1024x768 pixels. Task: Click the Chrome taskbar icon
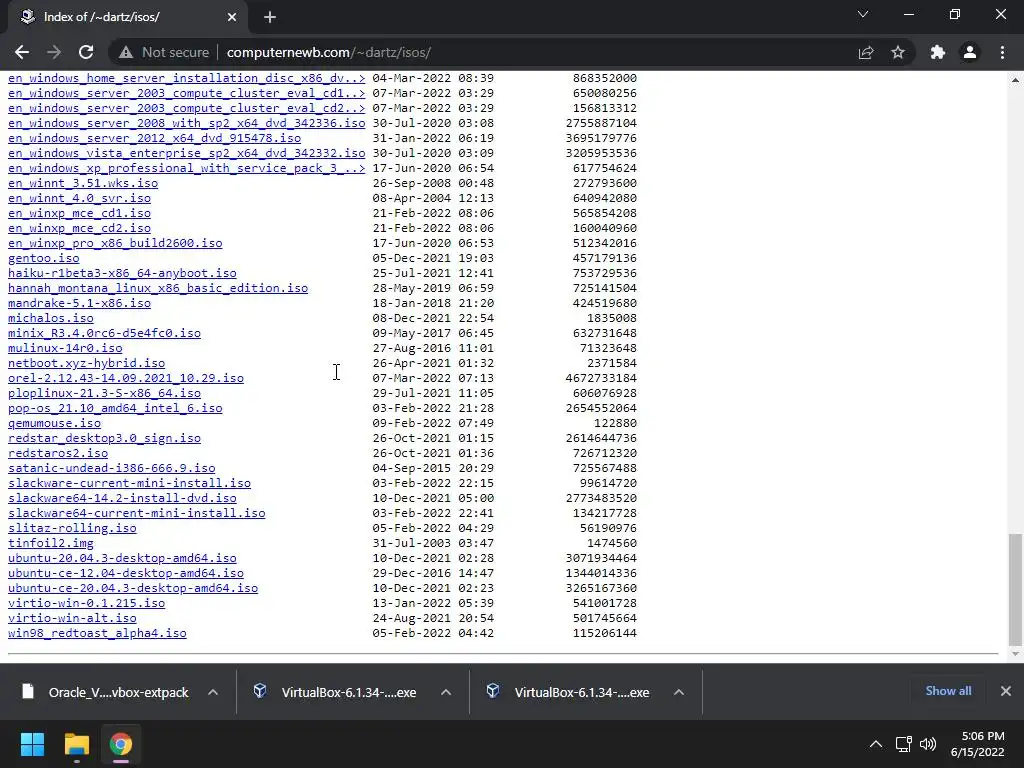121,744
